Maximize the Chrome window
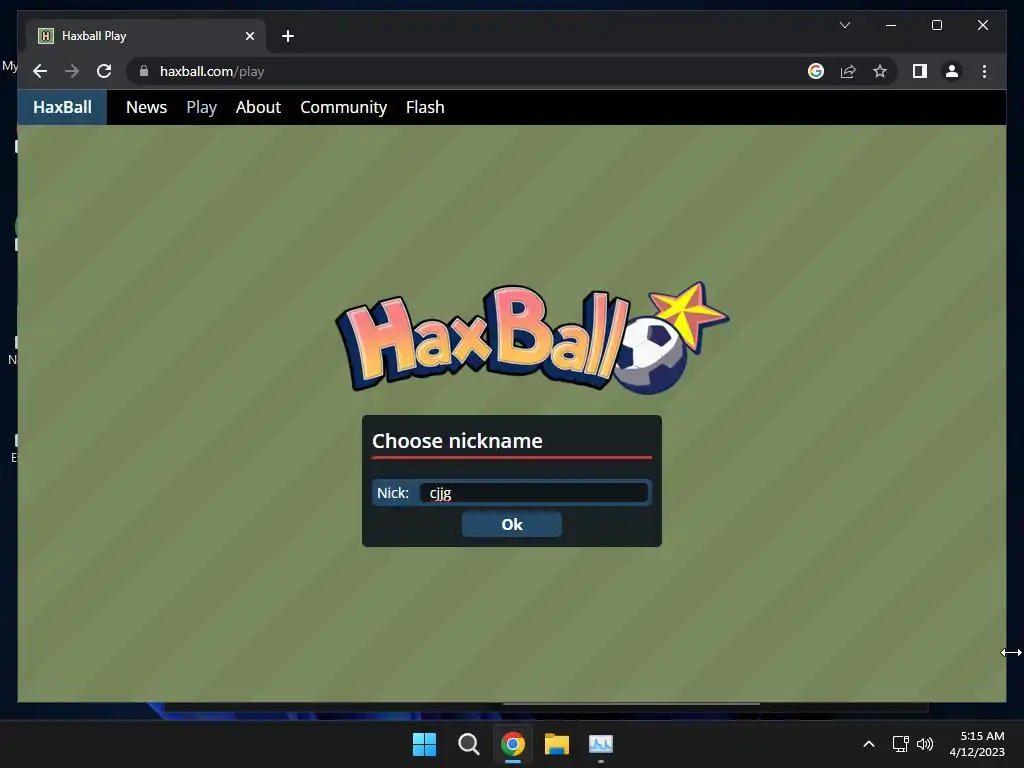The width and height of the screenshot is (1024, 768). [x=936, y=25]
